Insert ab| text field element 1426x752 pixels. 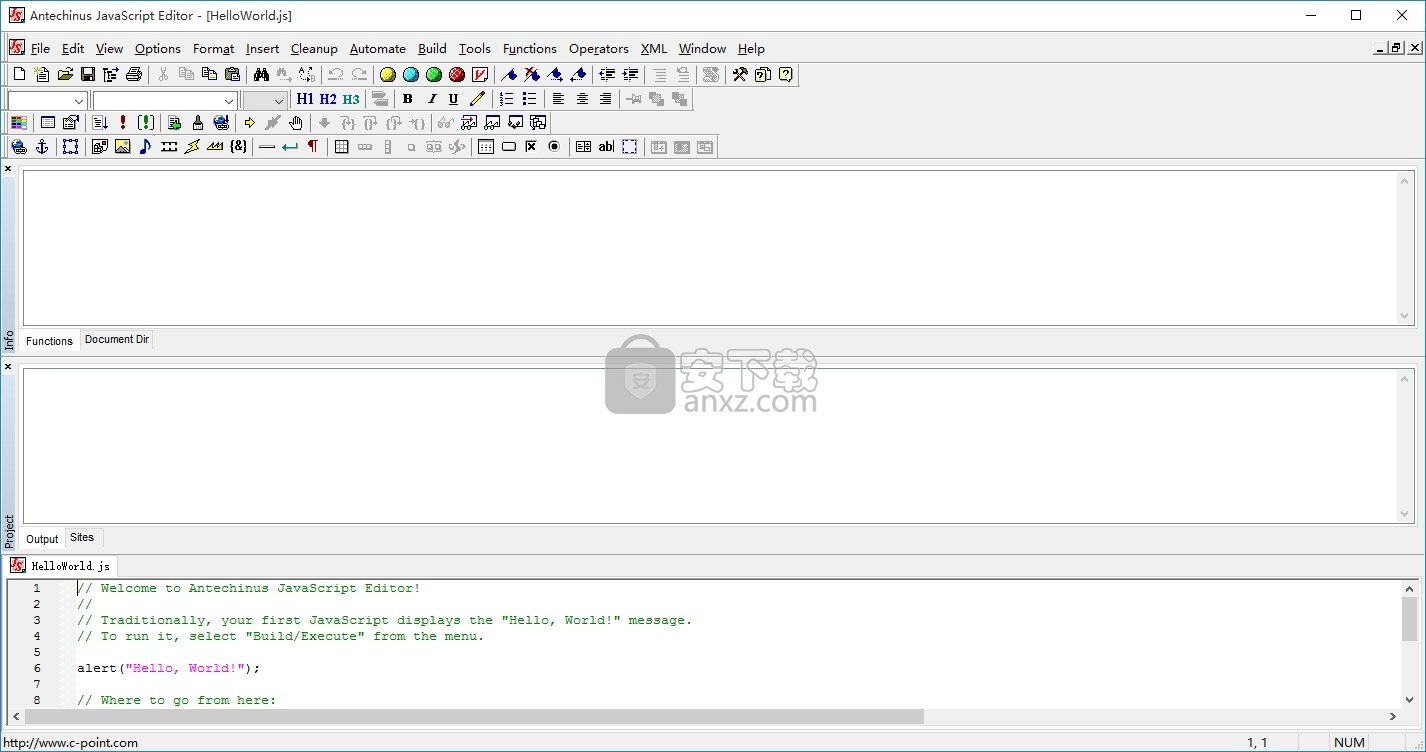tap(606, 147)
